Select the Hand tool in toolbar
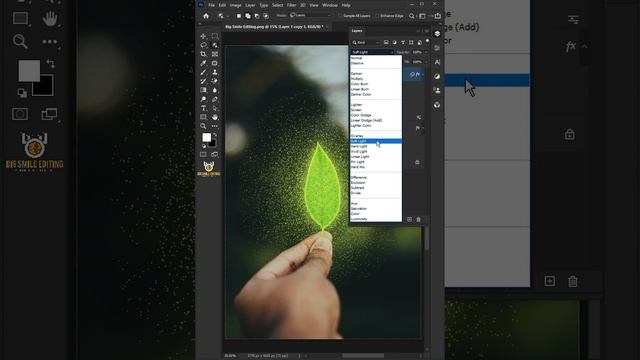 [x=215, y=117]
